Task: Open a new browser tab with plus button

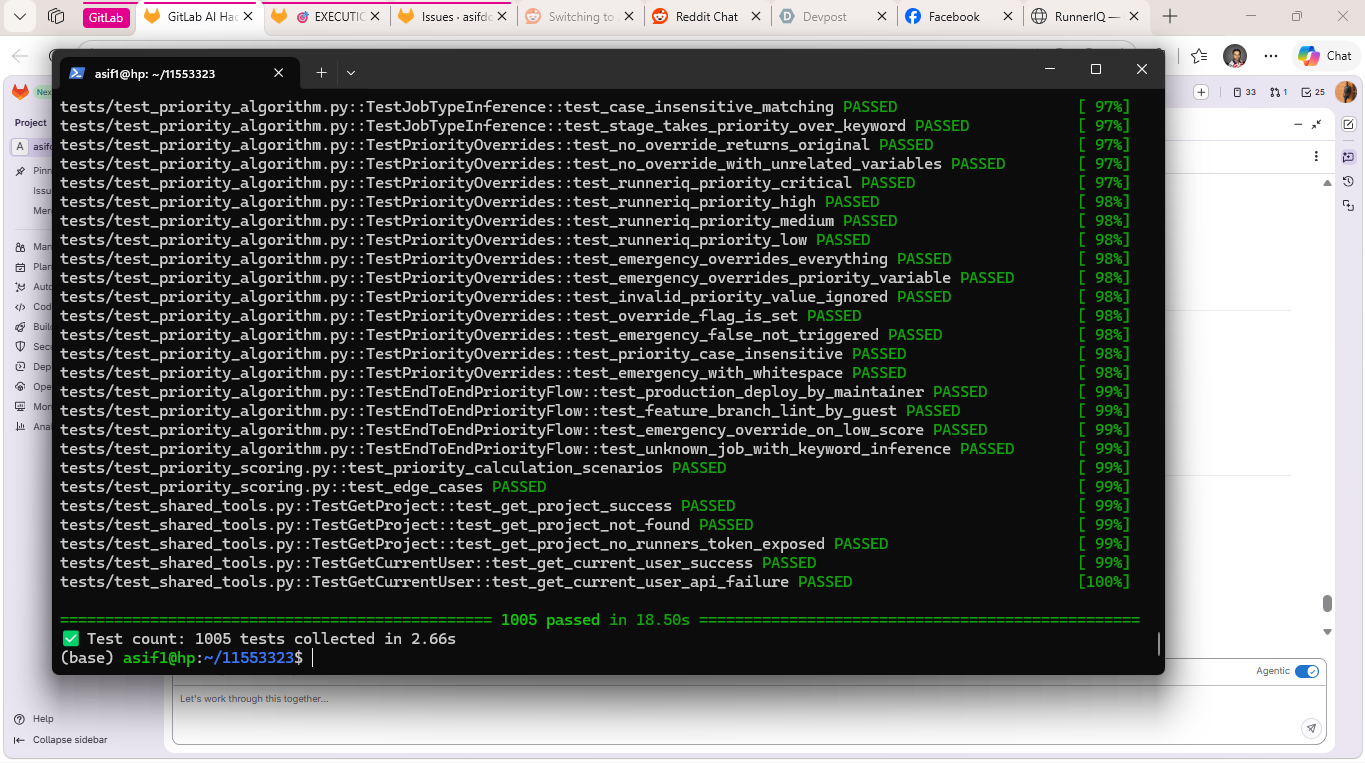Action: point(1170,16)
